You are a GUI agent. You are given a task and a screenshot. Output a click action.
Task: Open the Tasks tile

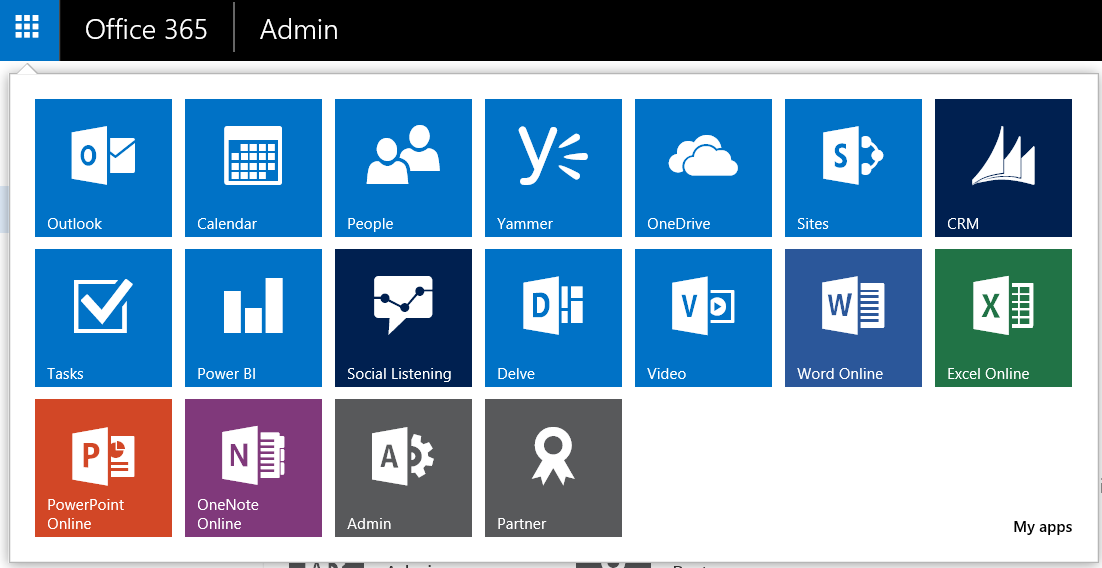coord(103,317)
